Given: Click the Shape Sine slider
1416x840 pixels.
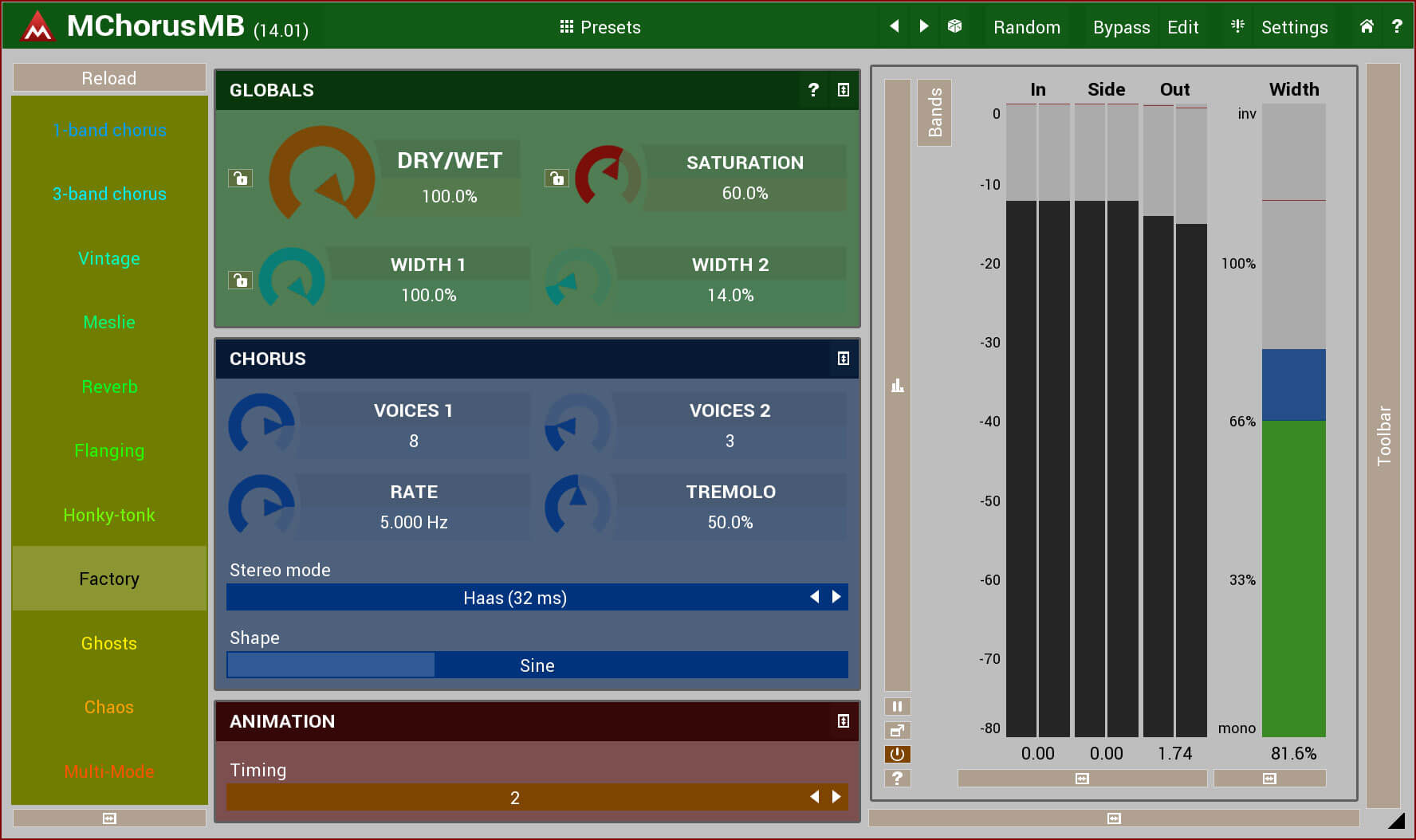Looking at the screenshot, I should (537, 665).
